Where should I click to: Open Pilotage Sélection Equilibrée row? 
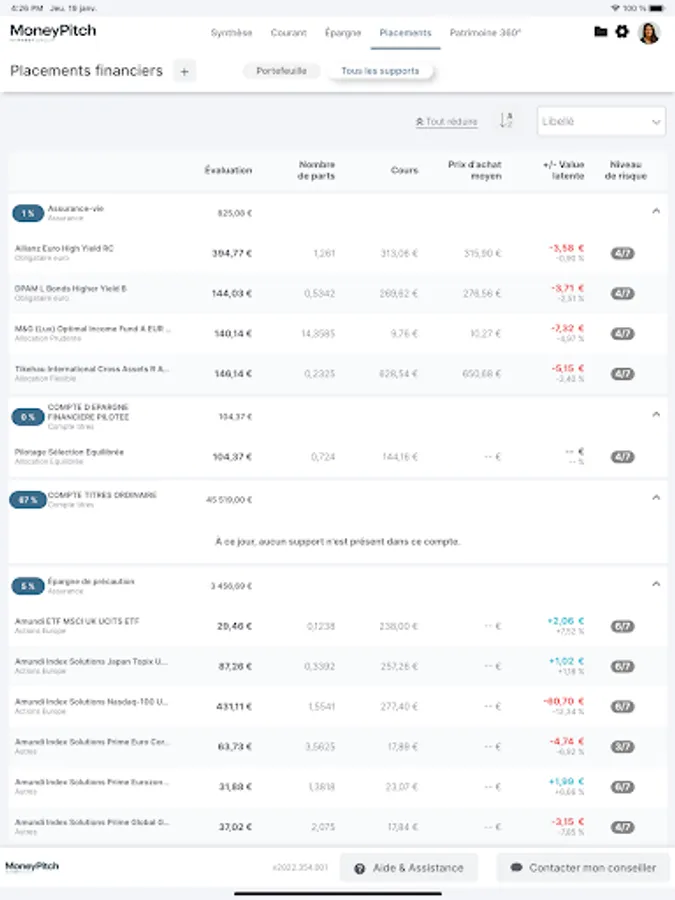pos(338,457)
